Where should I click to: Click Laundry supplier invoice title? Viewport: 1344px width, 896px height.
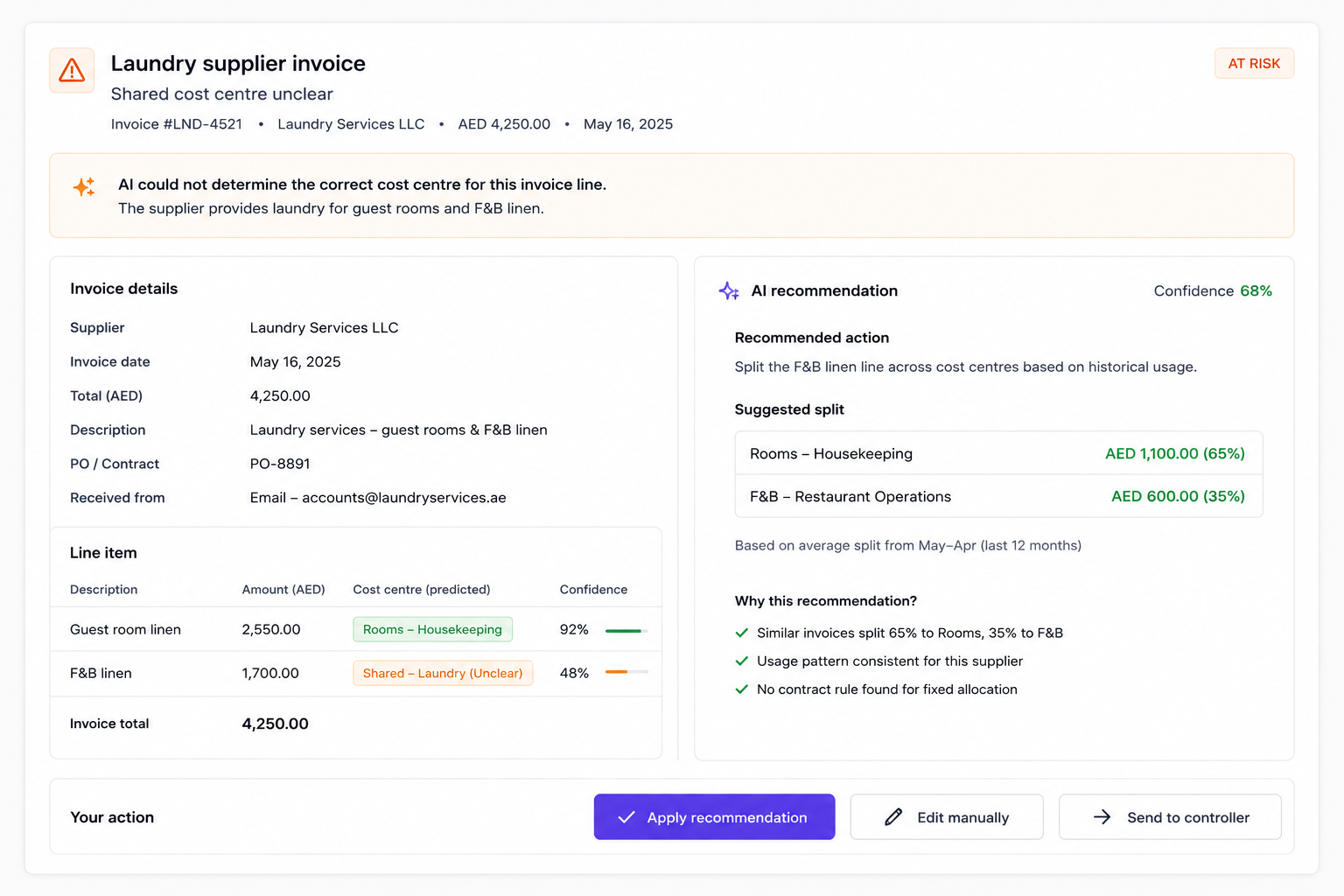[x=238, y=63]
